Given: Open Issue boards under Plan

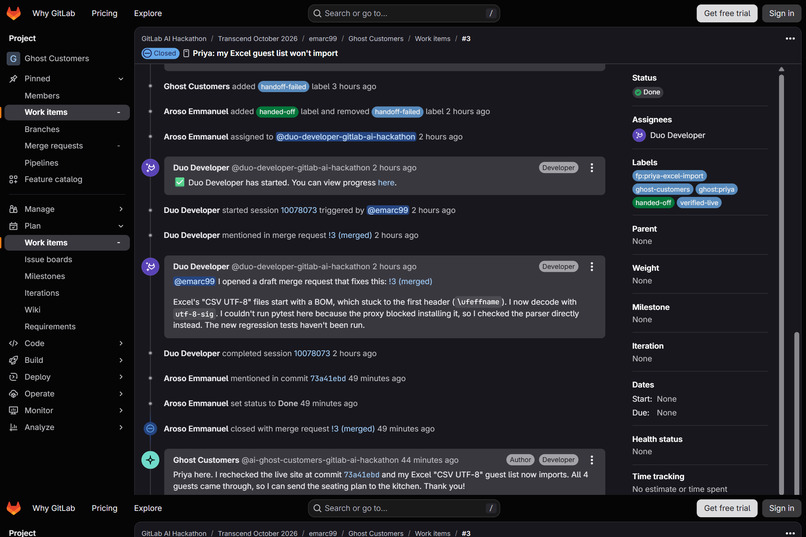Looking at the screenshot, I should (48, 260).
